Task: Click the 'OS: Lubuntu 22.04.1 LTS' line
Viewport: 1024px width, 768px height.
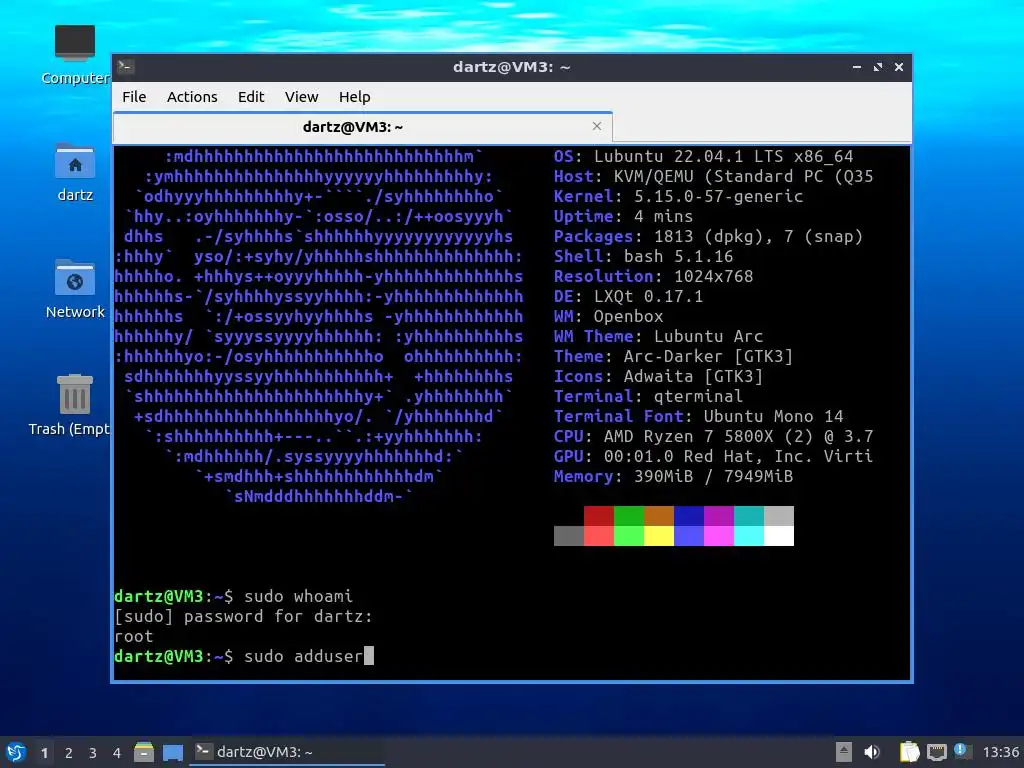Action: (x=703, y=157)
